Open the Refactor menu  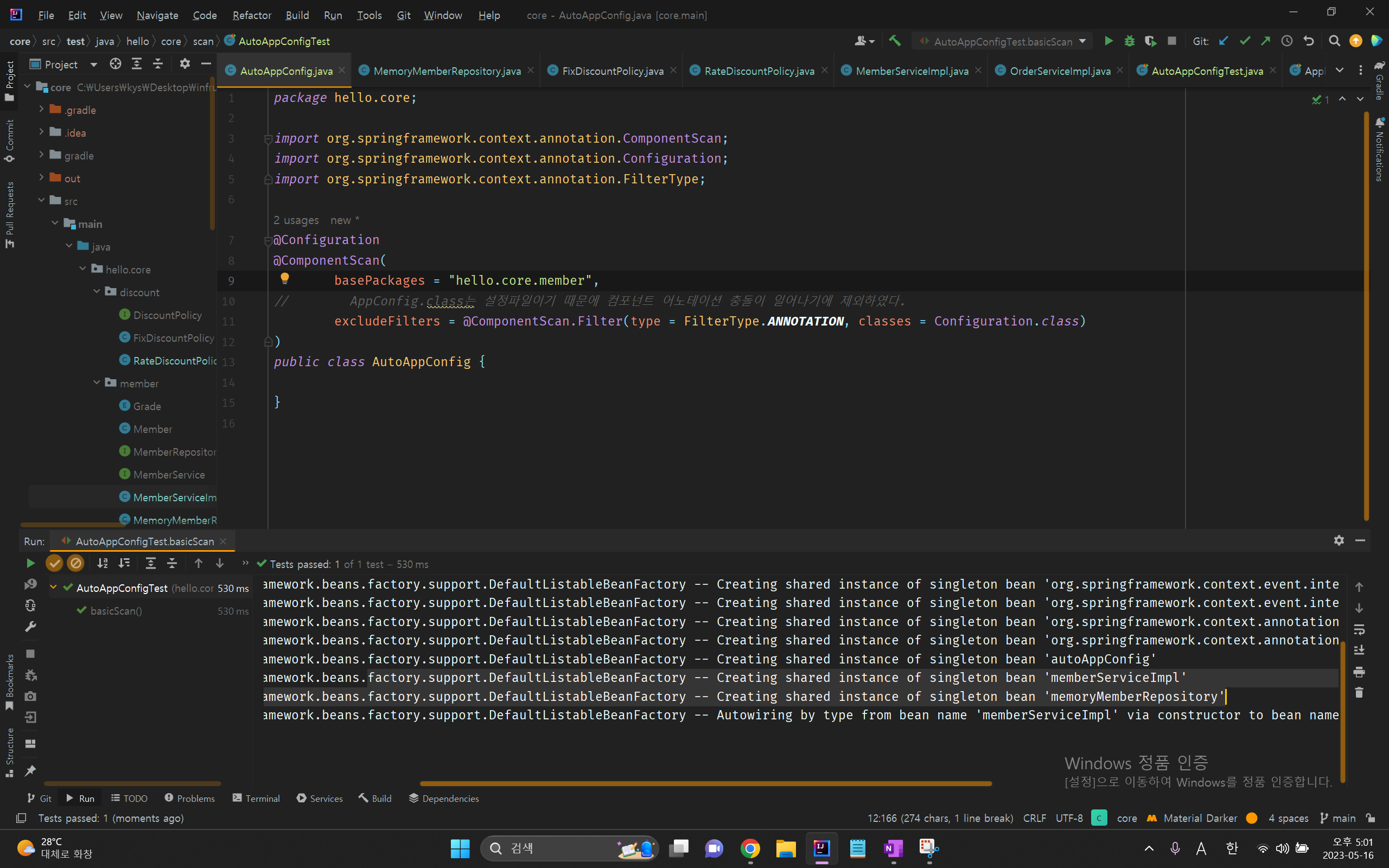click(251, 16)
